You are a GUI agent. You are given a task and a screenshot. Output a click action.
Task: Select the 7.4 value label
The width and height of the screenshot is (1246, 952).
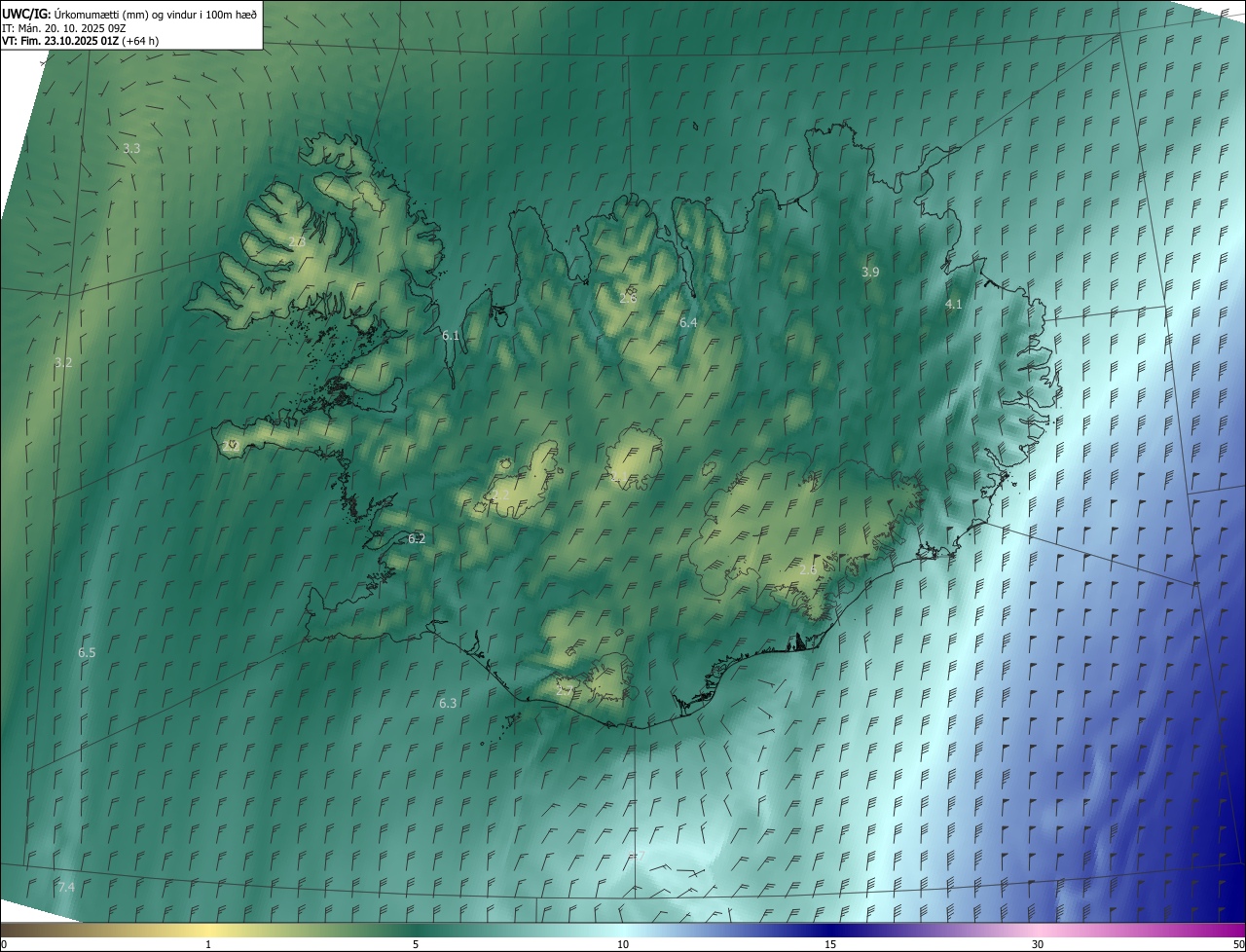[66, 887]
